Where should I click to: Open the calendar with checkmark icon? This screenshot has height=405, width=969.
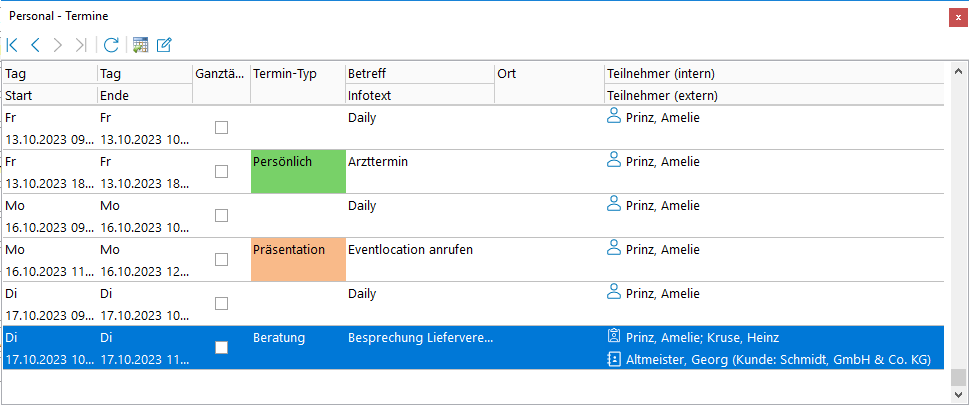(x=140, y=45)
